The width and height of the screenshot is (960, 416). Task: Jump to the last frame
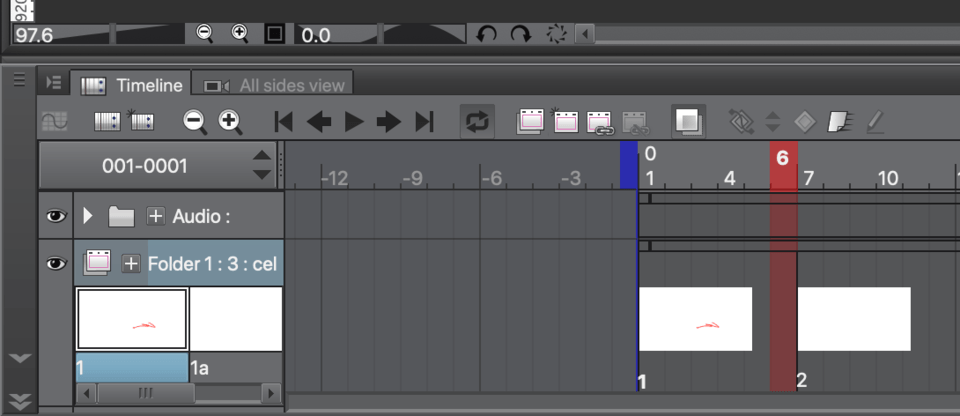[424, 121]
